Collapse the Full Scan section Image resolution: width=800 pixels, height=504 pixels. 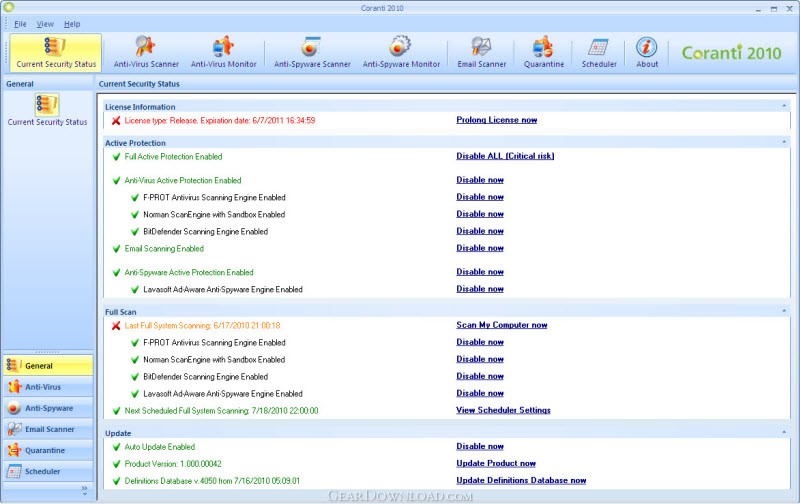[x=784, y=311]
